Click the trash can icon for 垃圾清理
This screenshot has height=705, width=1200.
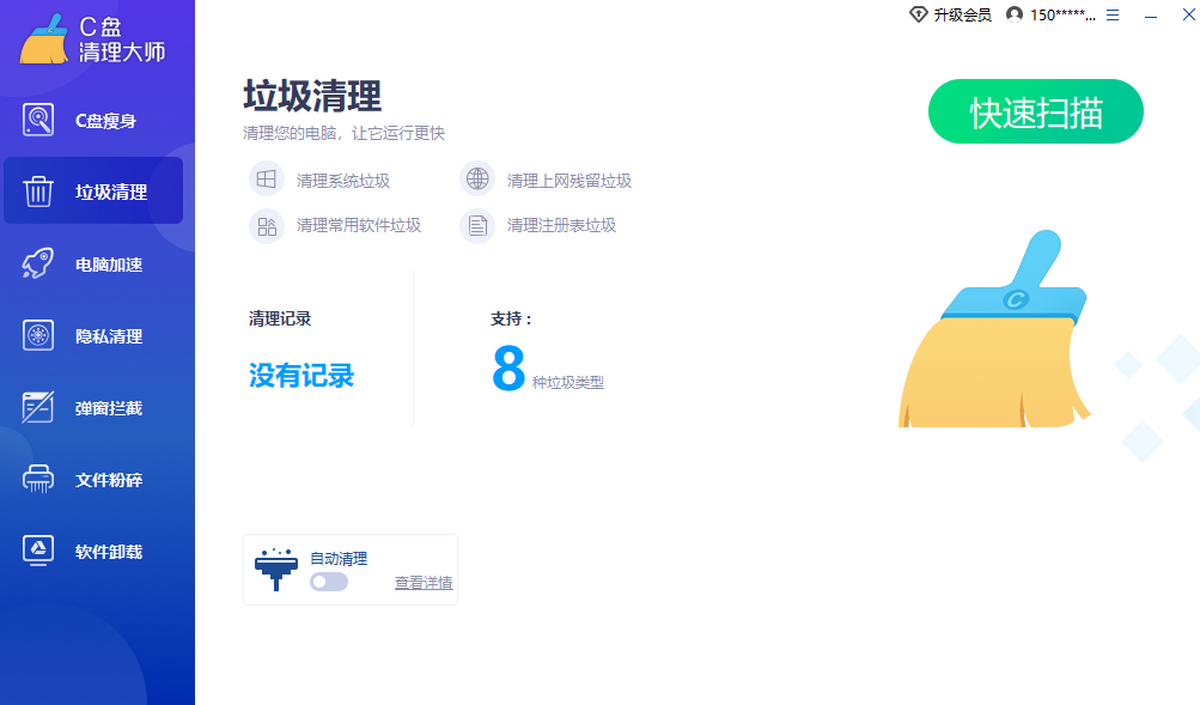click(38, 191)
